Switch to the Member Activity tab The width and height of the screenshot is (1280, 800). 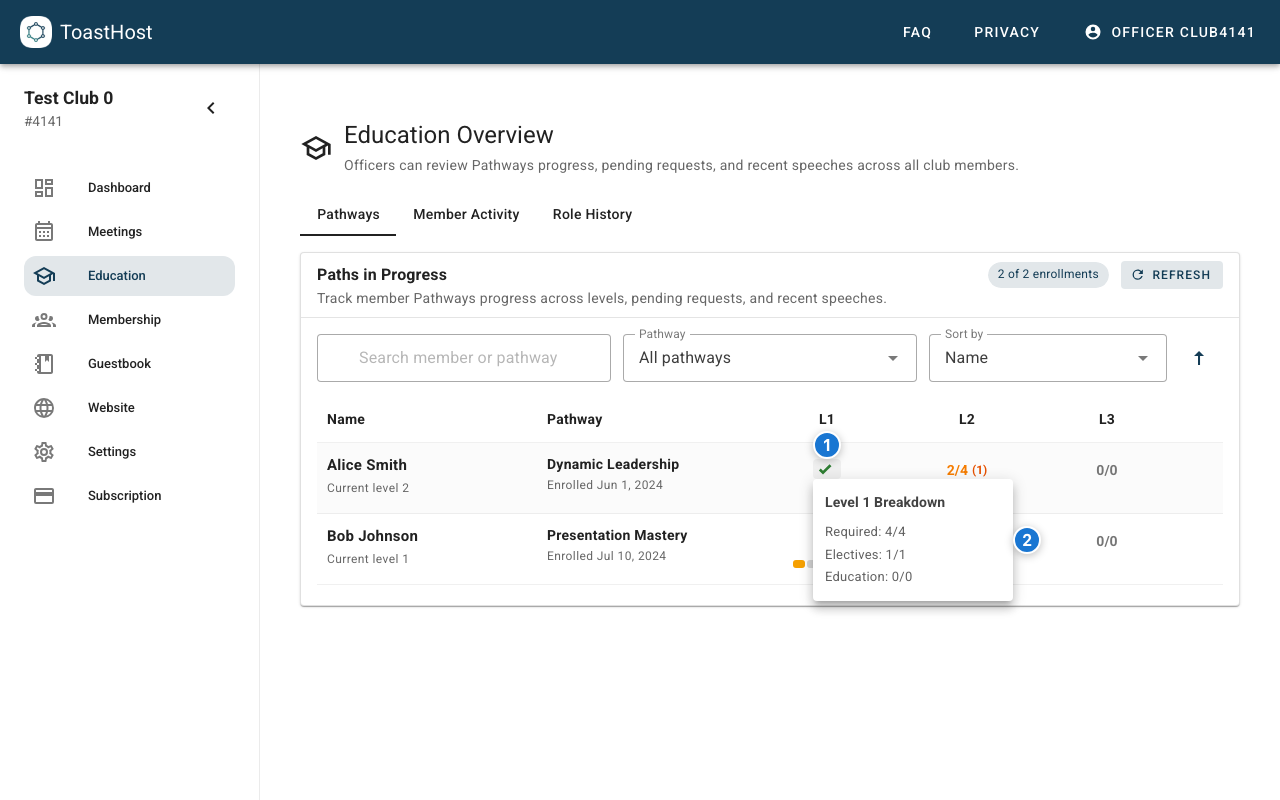pyautogui.click(x=466, y=214)
